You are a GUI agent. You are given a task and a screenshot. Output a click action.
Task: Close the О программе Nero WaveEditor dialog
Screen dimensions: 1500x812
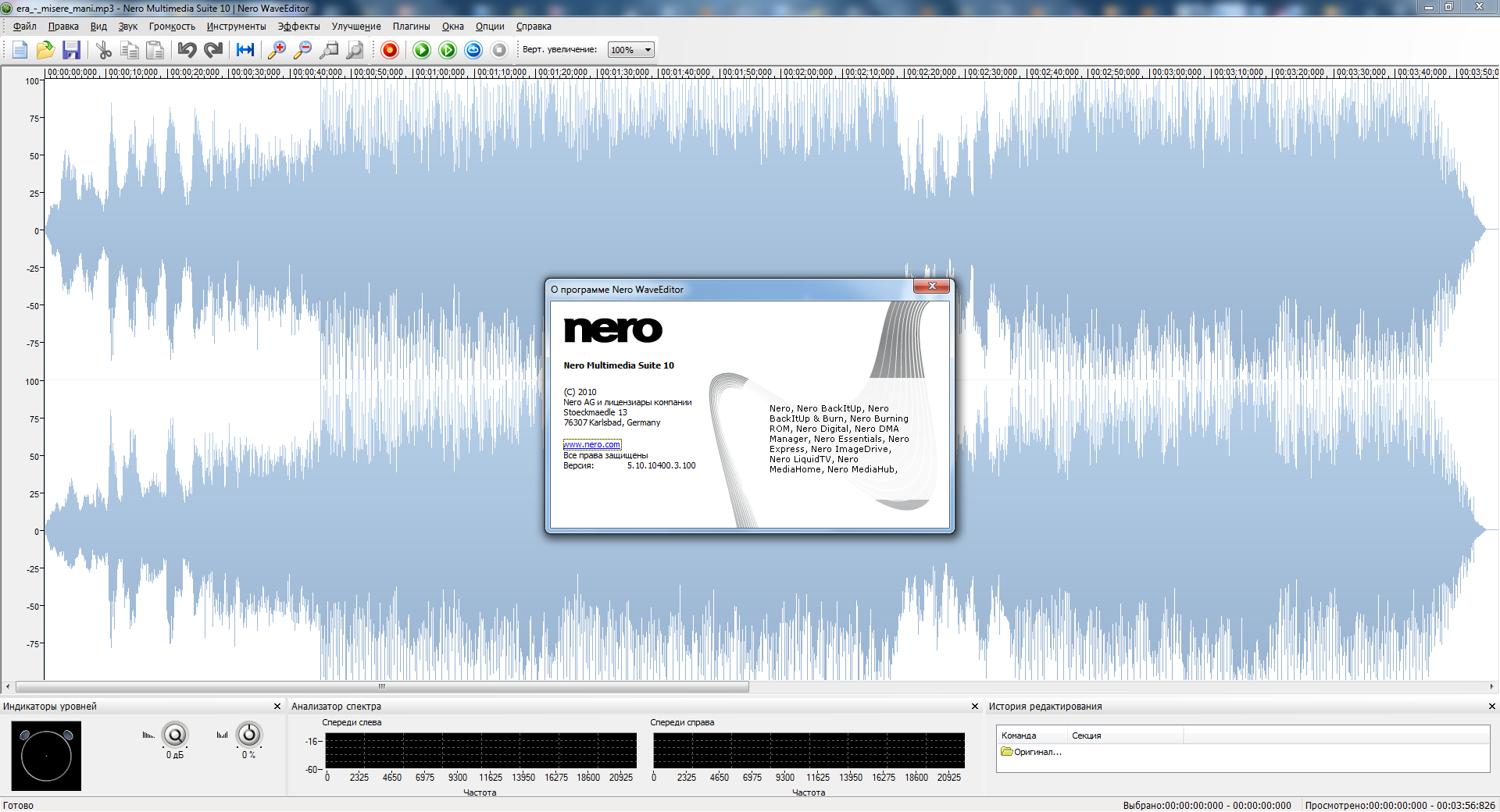pos(931,287)
